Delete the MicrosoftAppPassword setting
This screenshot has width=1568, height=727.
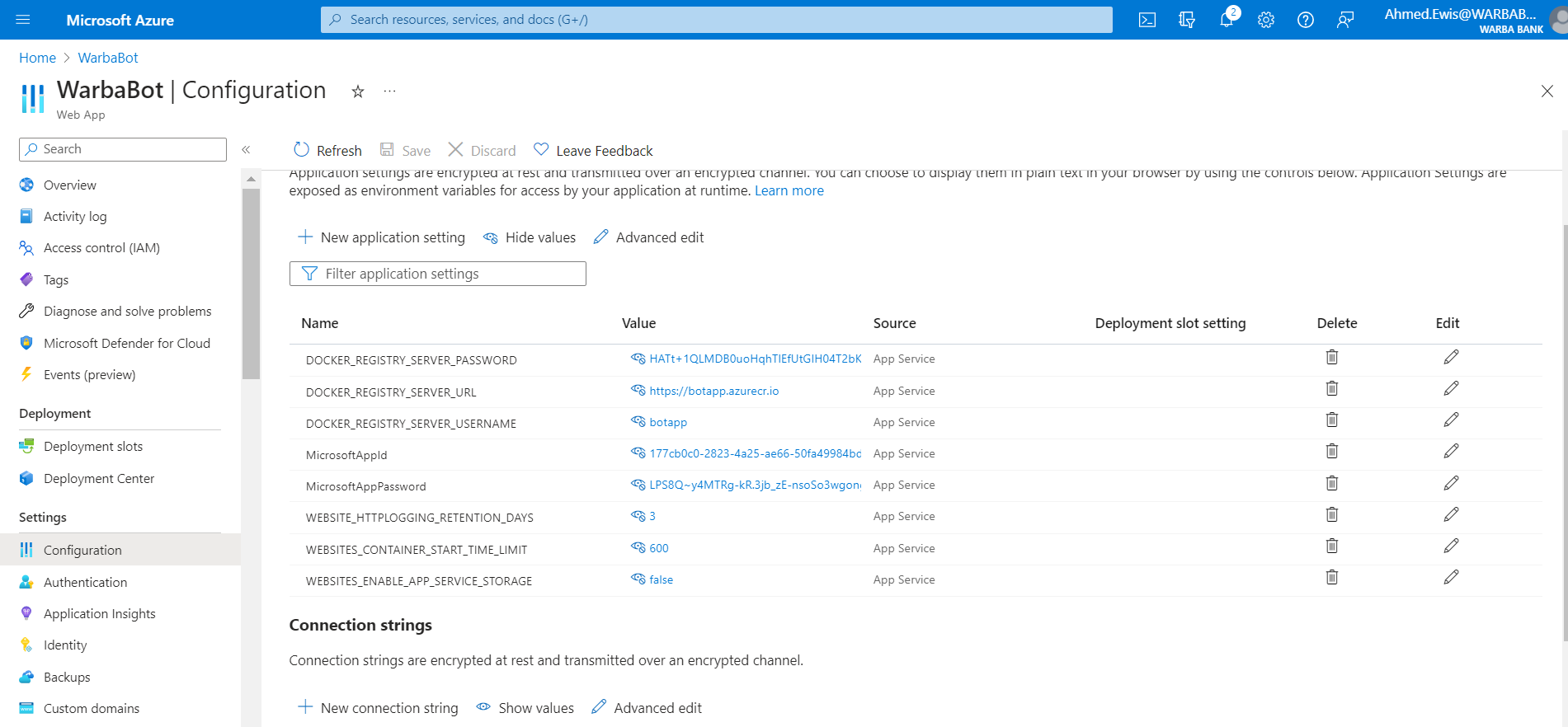click(x=1332, y=483)
